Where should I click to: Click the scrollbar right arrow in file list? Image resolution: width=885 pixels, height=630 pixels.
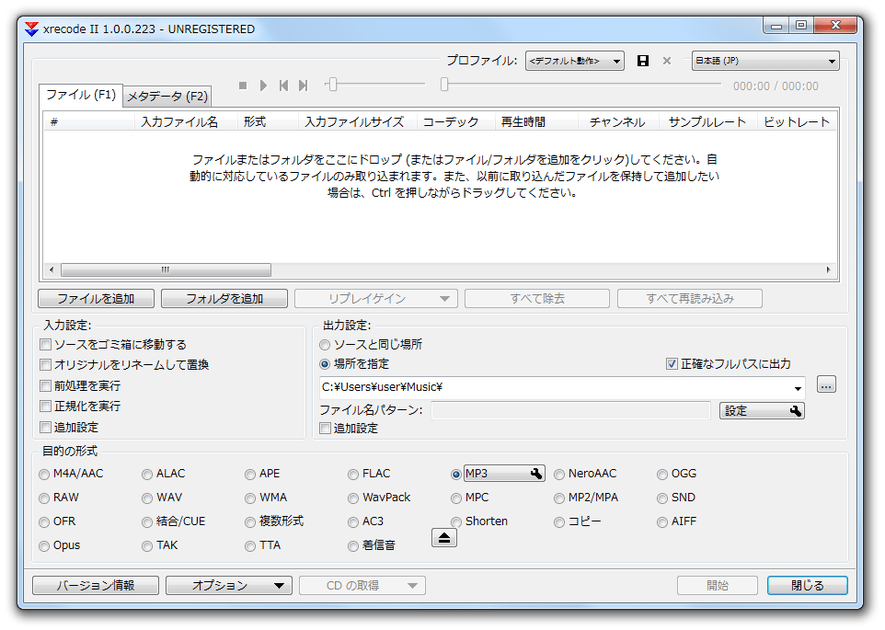(828, 270)
